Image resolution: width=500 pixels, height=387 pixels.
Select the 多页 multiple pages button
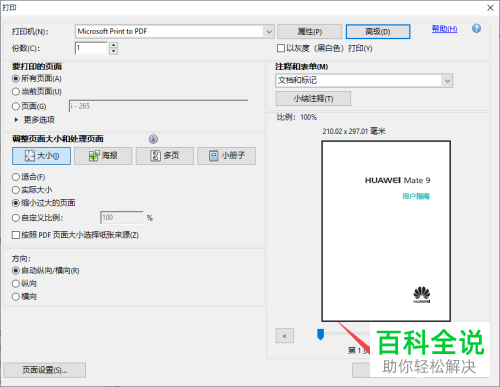[165, 156]
